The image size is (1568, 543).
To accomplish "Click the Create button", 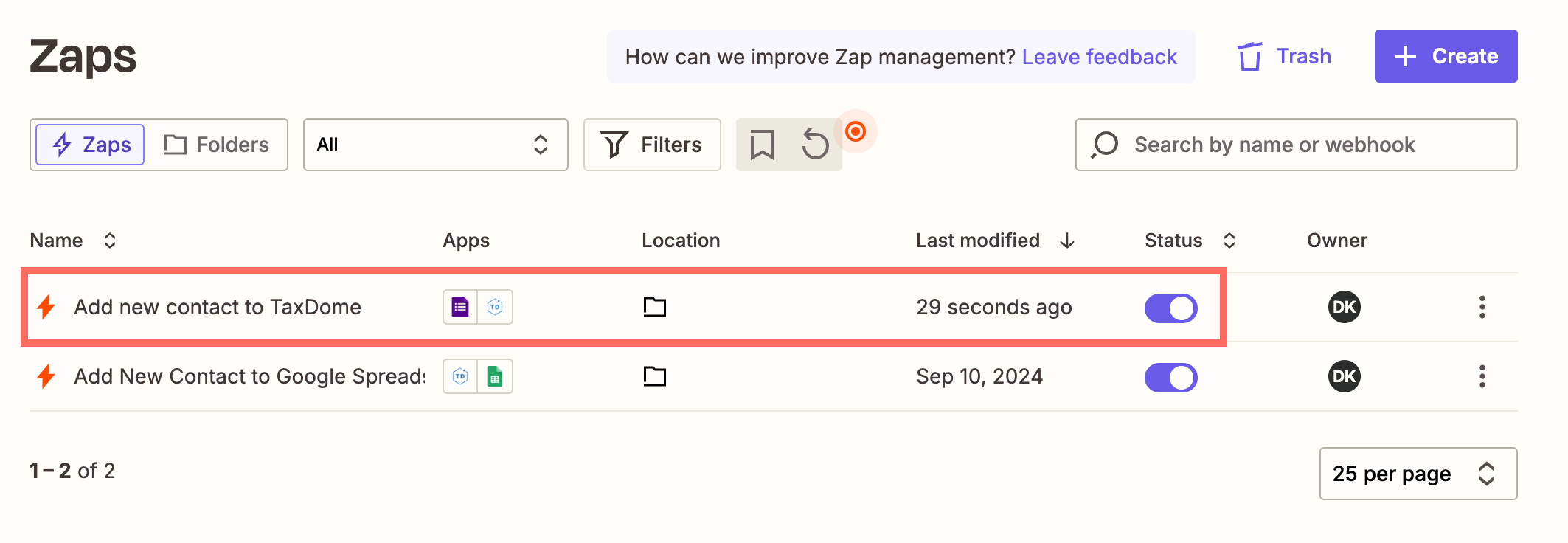I will coord(1445,56).
